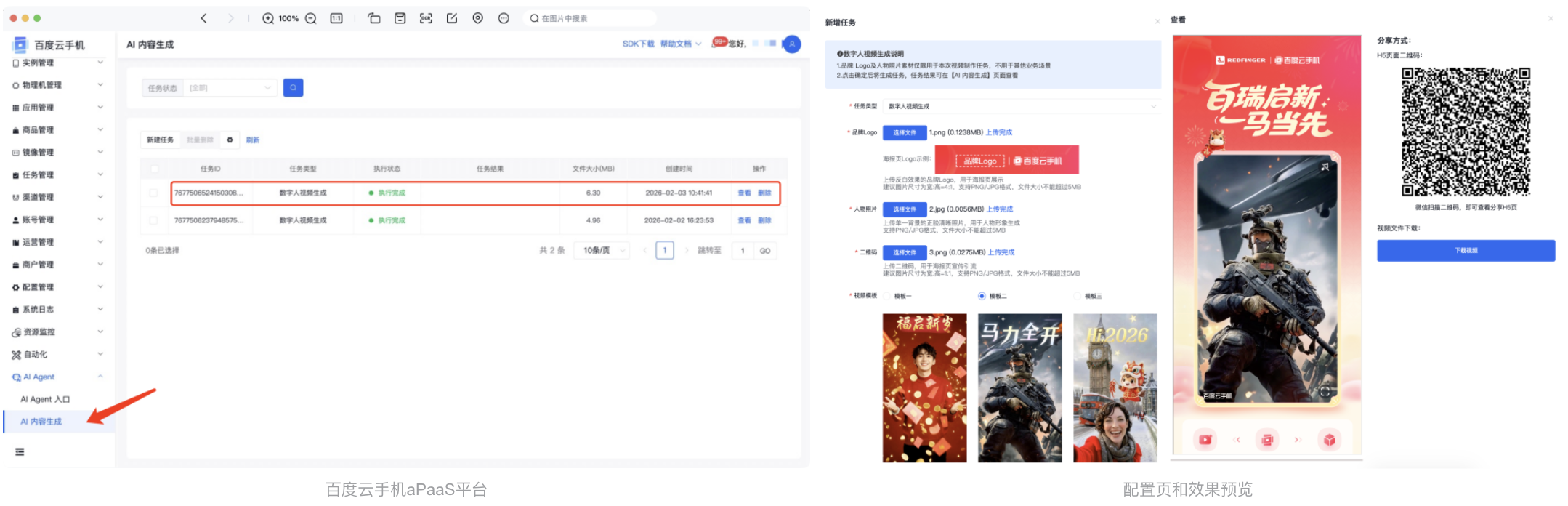Toggle the select-all checkbox in table header
Screen dimensions: 1568x506
(154, 169)
